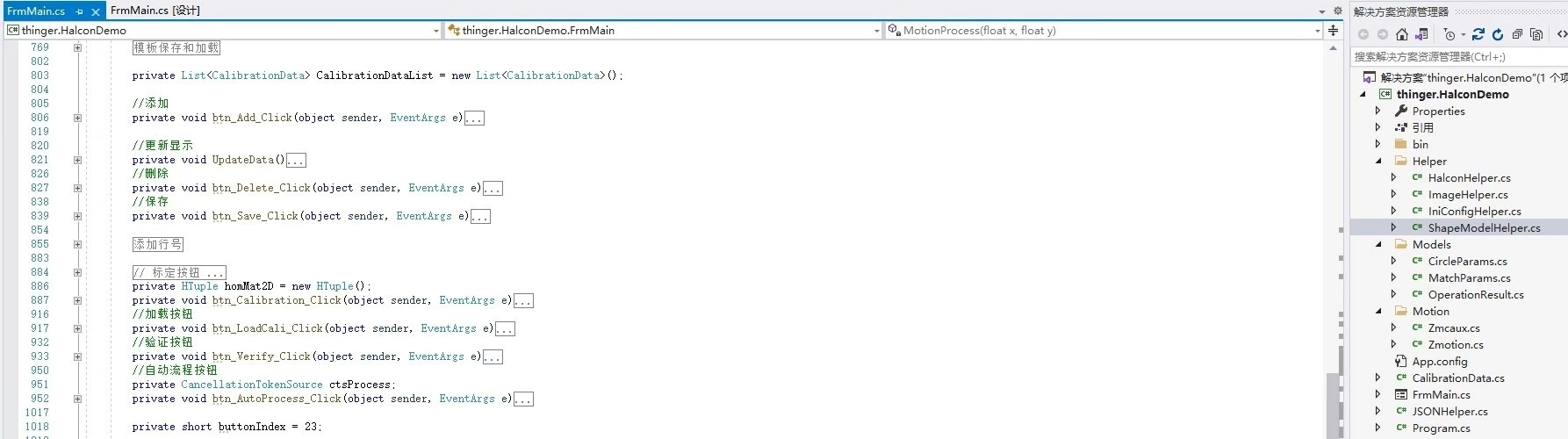
Task: Collapse the Models folder
Action: pos(1377,244)
